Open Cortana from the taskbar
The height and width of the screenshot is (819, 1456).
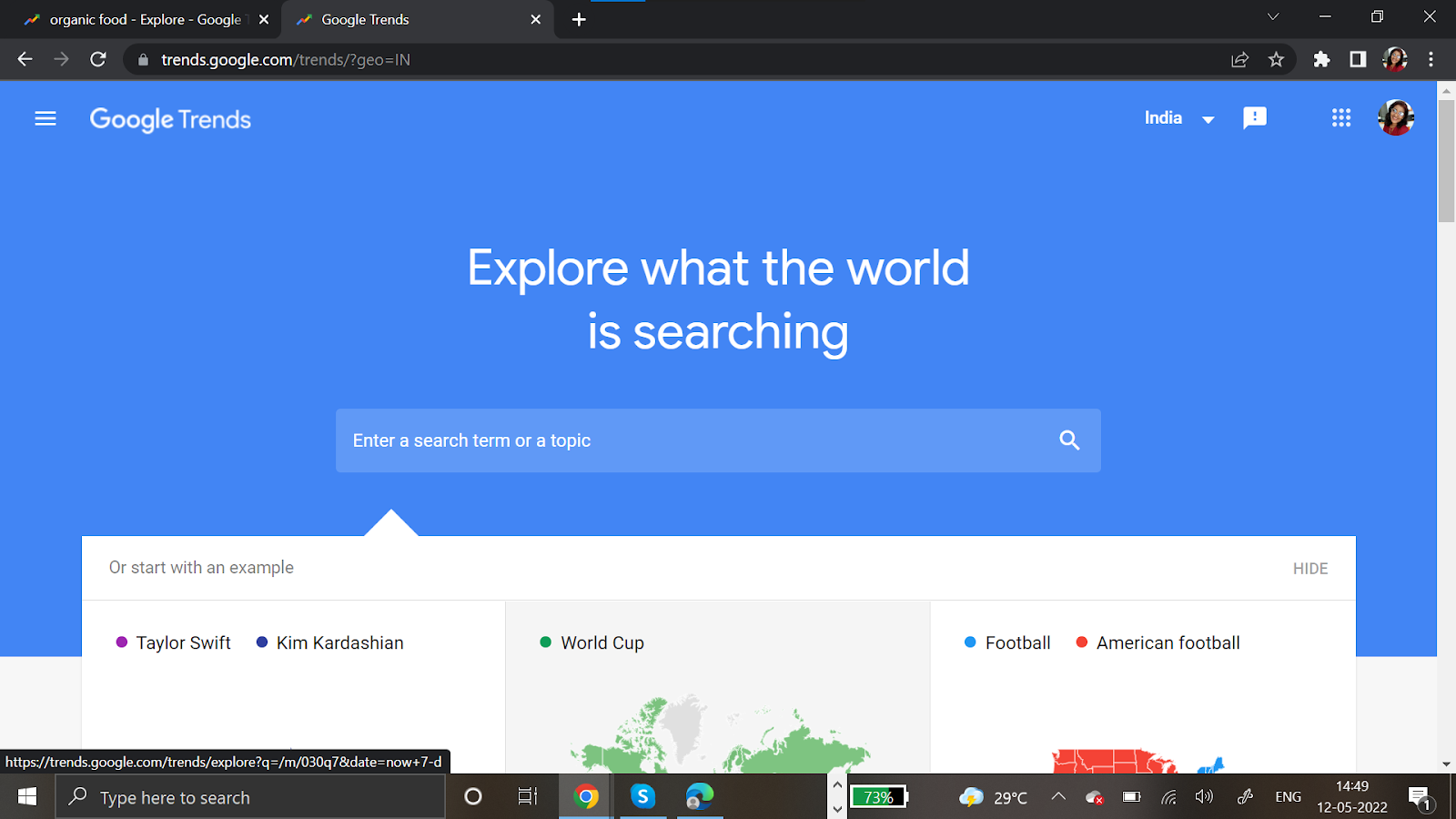[x=472, y=797]
